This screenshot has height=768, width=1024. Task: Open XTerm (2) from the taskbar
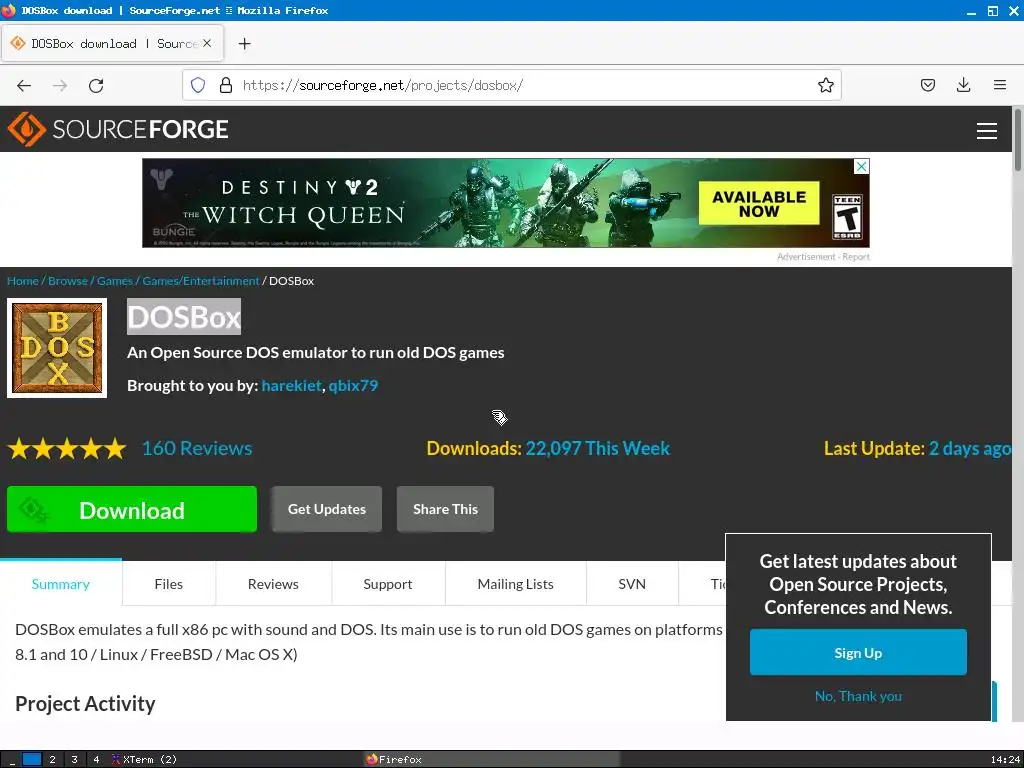click(x=144, y=760)
